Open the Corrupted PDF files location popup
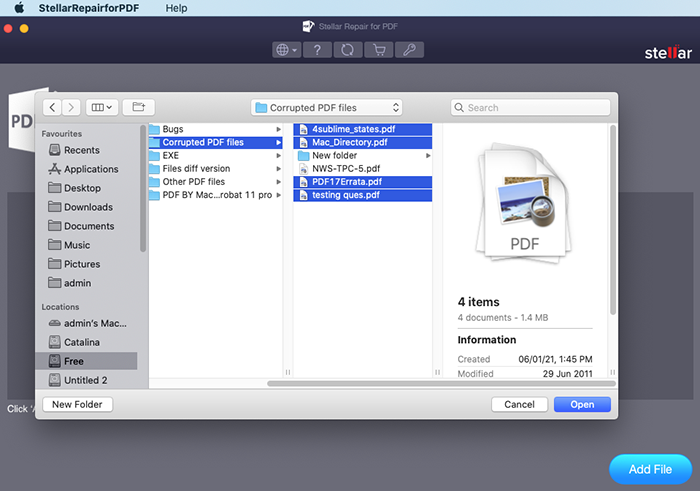The width and height of the screenshot is (700, 491). click(326, 107)
